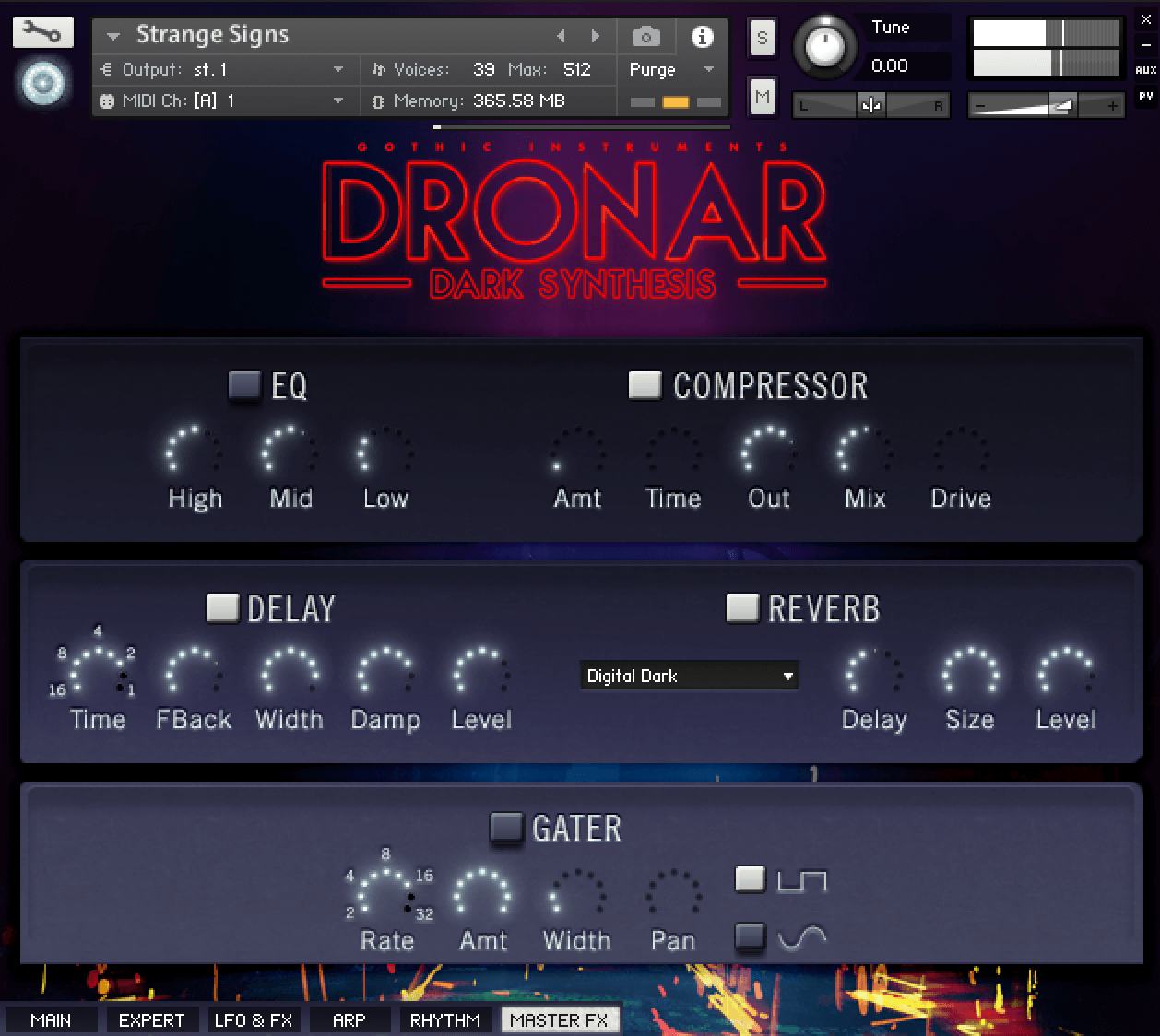Click the AUX button
This screenshot has width=1160, height=1036.
[1145, 70]
